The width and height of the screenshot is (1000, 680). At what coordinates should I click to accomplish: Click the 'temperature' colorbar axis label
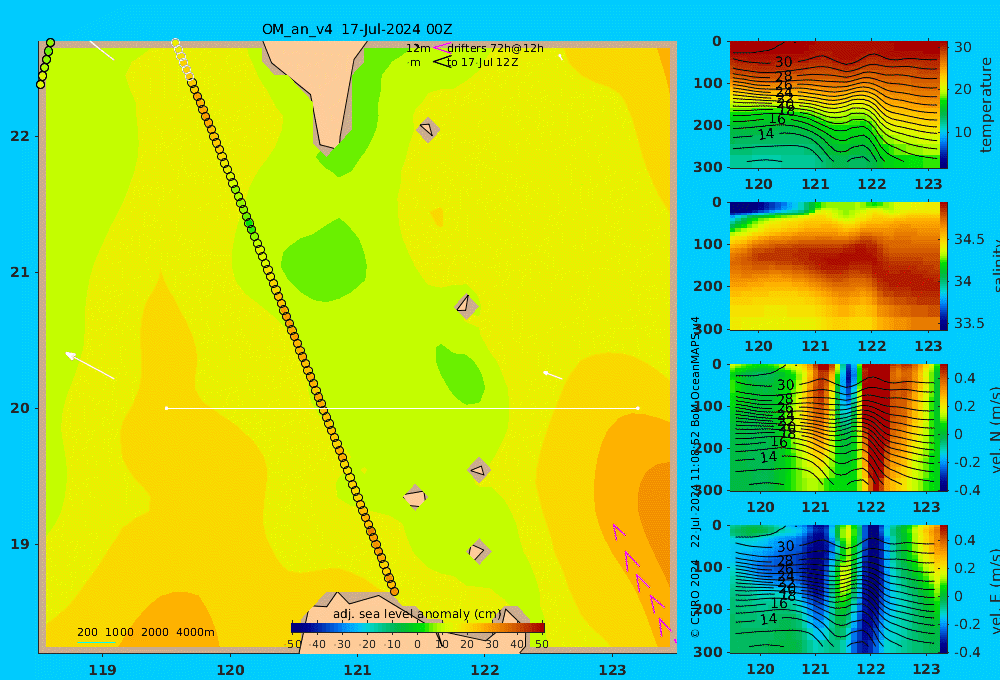pos(987,105)
